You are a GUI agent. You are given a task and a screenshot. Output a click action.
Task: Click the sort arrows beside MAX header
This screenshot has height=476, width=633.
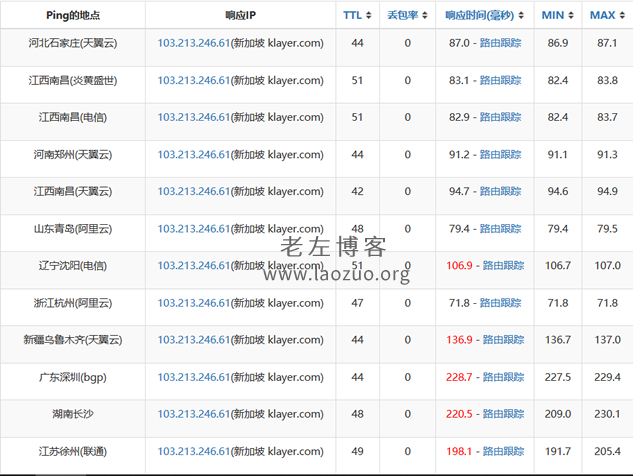(x=622, y=15)
